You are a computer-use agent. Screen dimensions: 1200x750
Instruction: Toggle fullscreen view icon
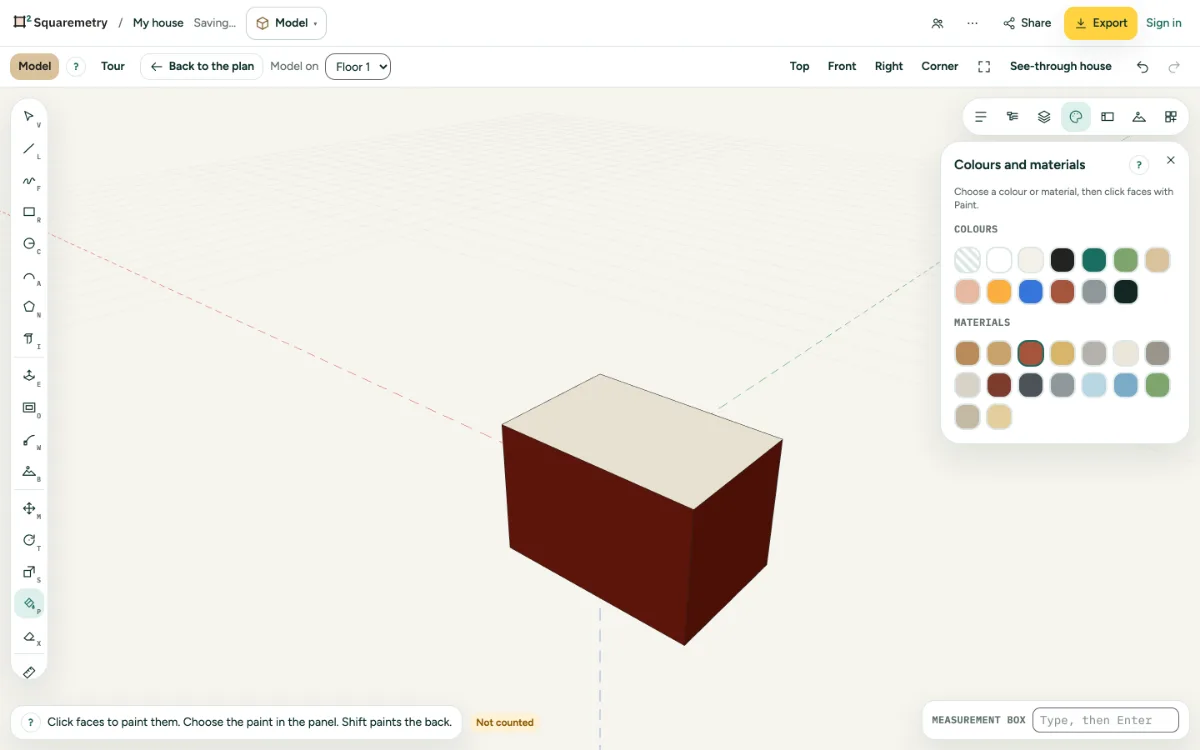[x=984, y=67]
